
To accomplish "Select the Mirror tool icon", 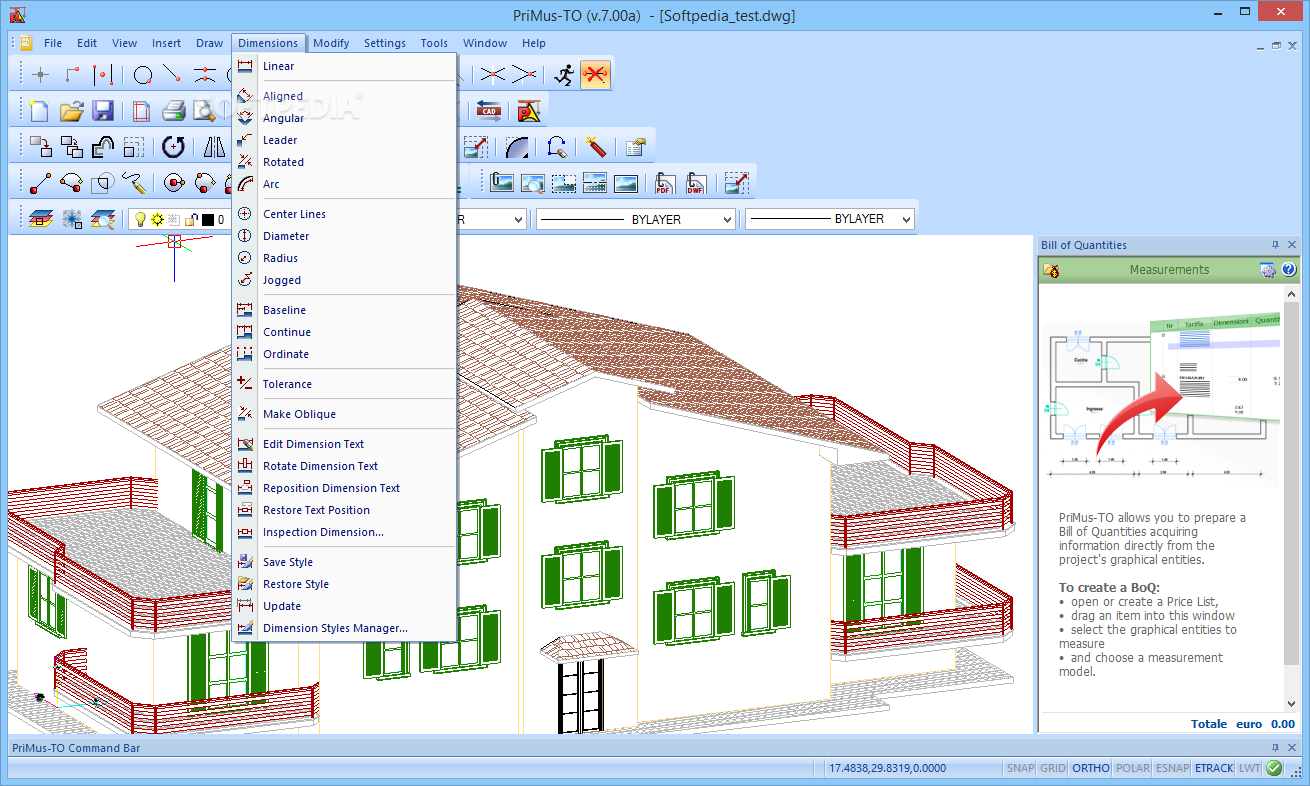I will pos(214,147).
